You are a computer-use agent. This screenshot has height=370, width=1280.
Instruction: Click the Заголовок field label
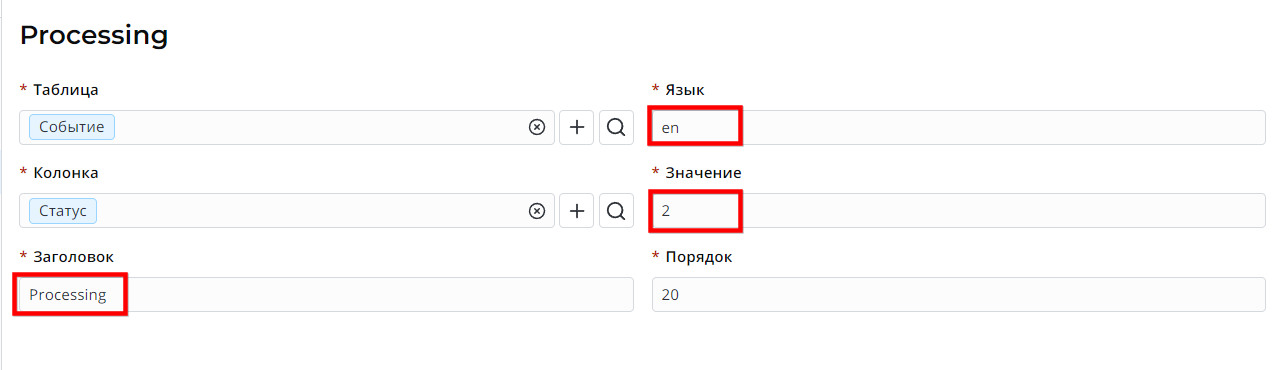(74, 257)
